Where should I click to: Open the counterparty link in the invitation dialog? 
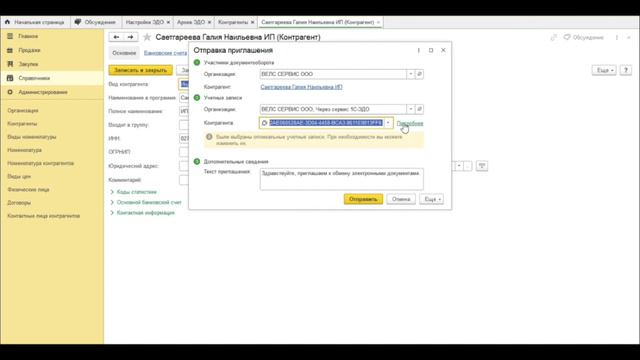[x=301, y=87]
